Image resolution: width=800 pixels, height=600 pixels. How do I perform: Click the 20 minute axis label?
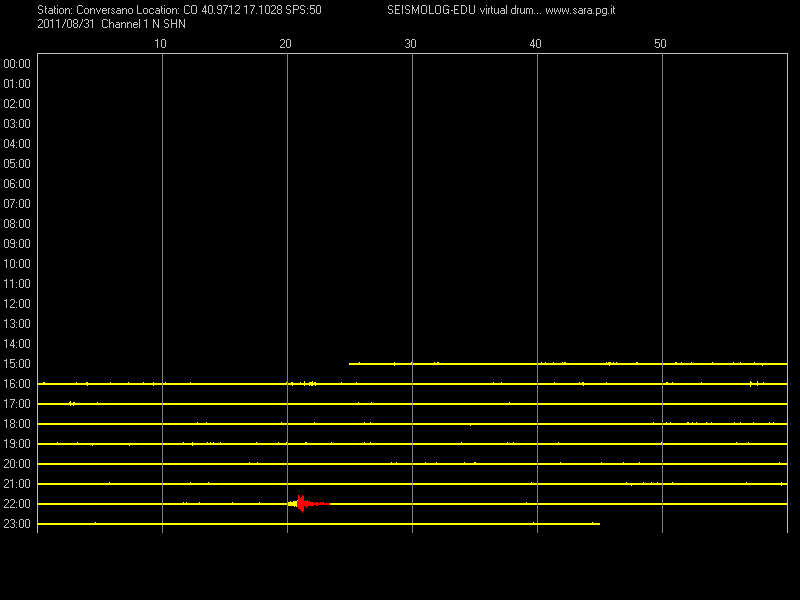(285, 44)
